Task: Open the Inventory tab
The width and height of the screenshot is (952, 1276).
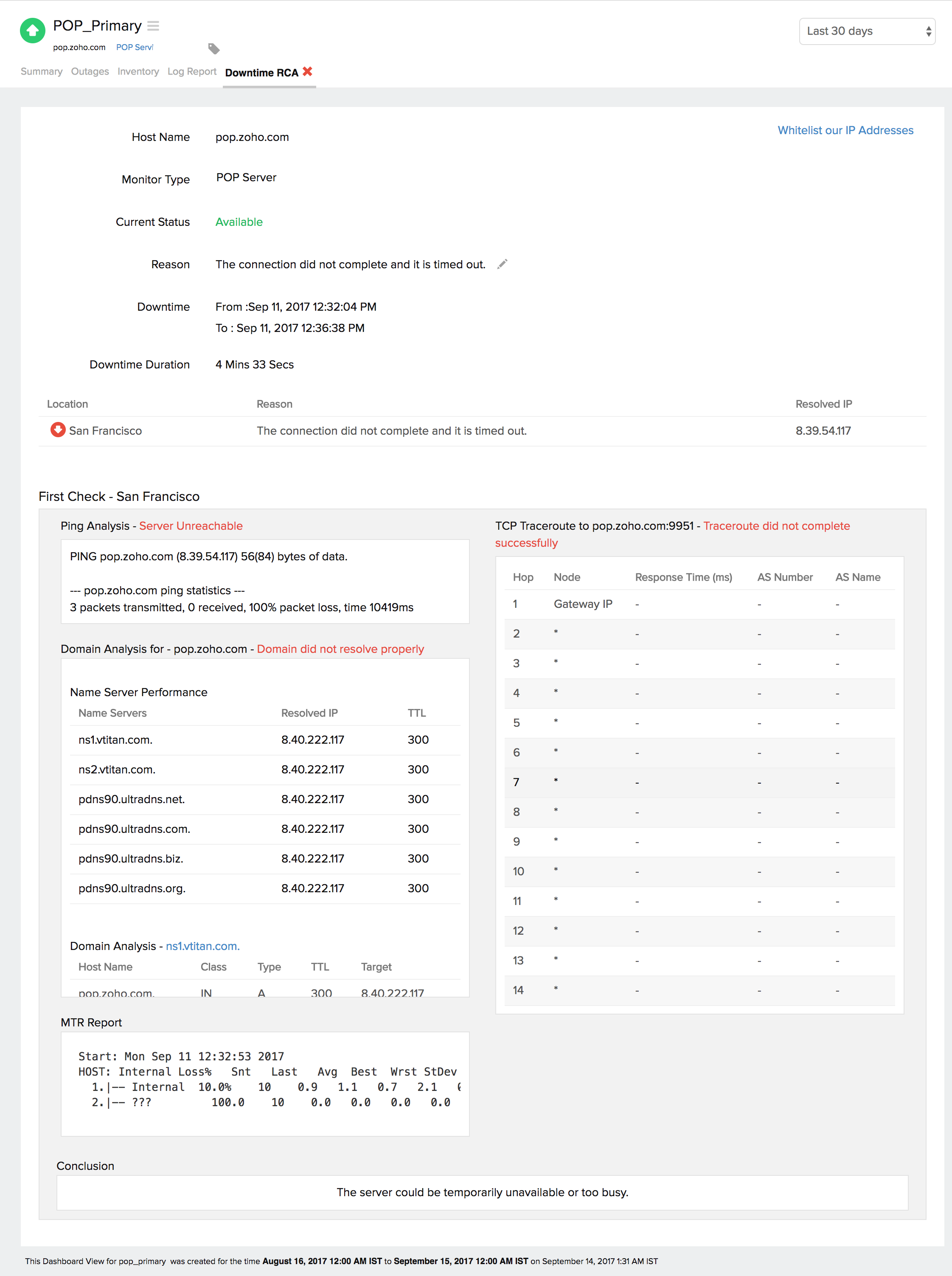Action: tap(138, 71)
